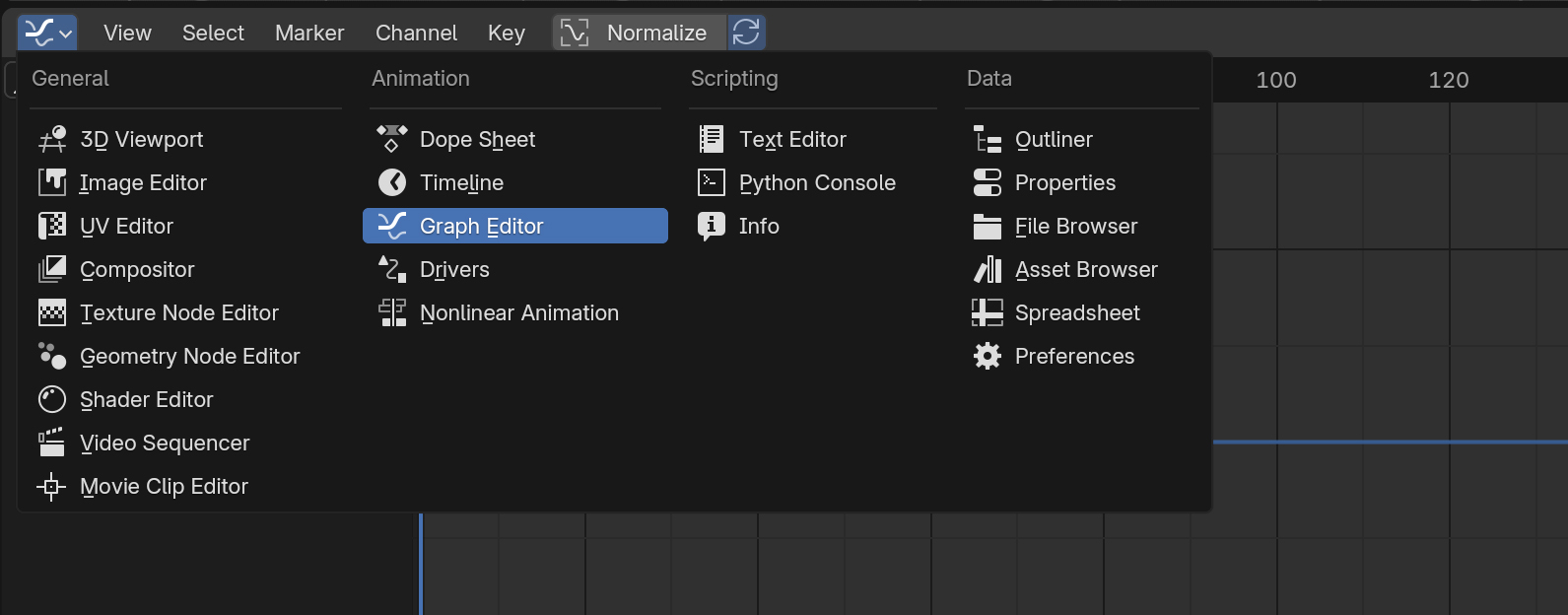The width and height of the screenshot is (1568, 615).
Task: Toggle Normalize curve display
Action: [x=640, y=33]
